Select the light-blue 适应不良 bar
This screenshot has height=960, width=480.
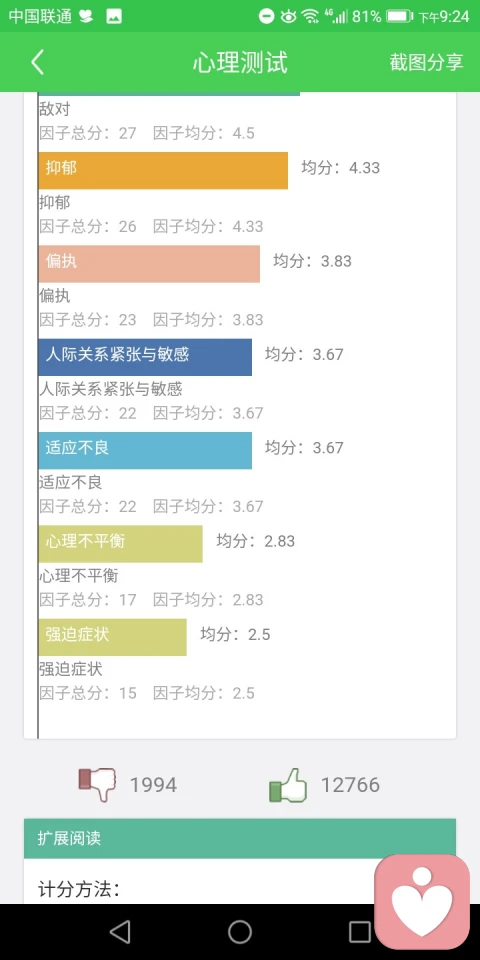click(x=144, y=451)
